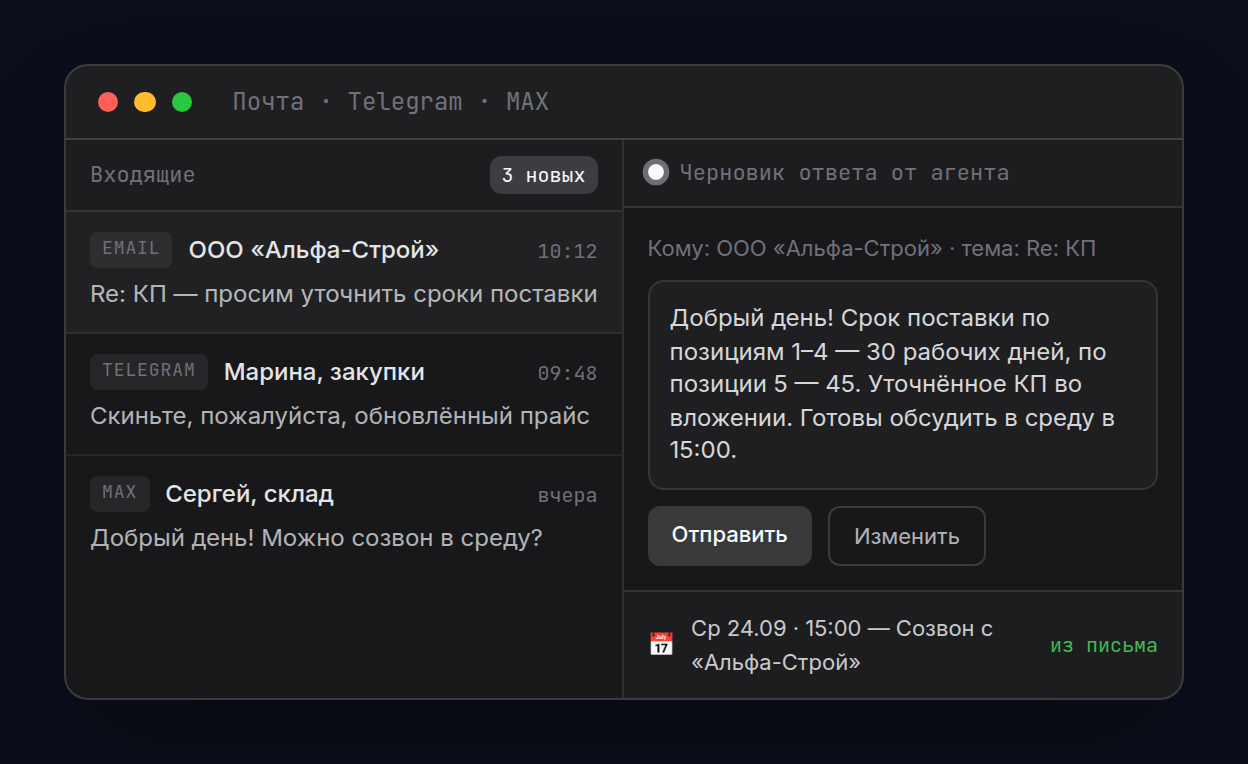Click the calendar icon beside the созвон event
Image resolution: width=1248 pixels, height=764 pixels.
click(661, 644)
